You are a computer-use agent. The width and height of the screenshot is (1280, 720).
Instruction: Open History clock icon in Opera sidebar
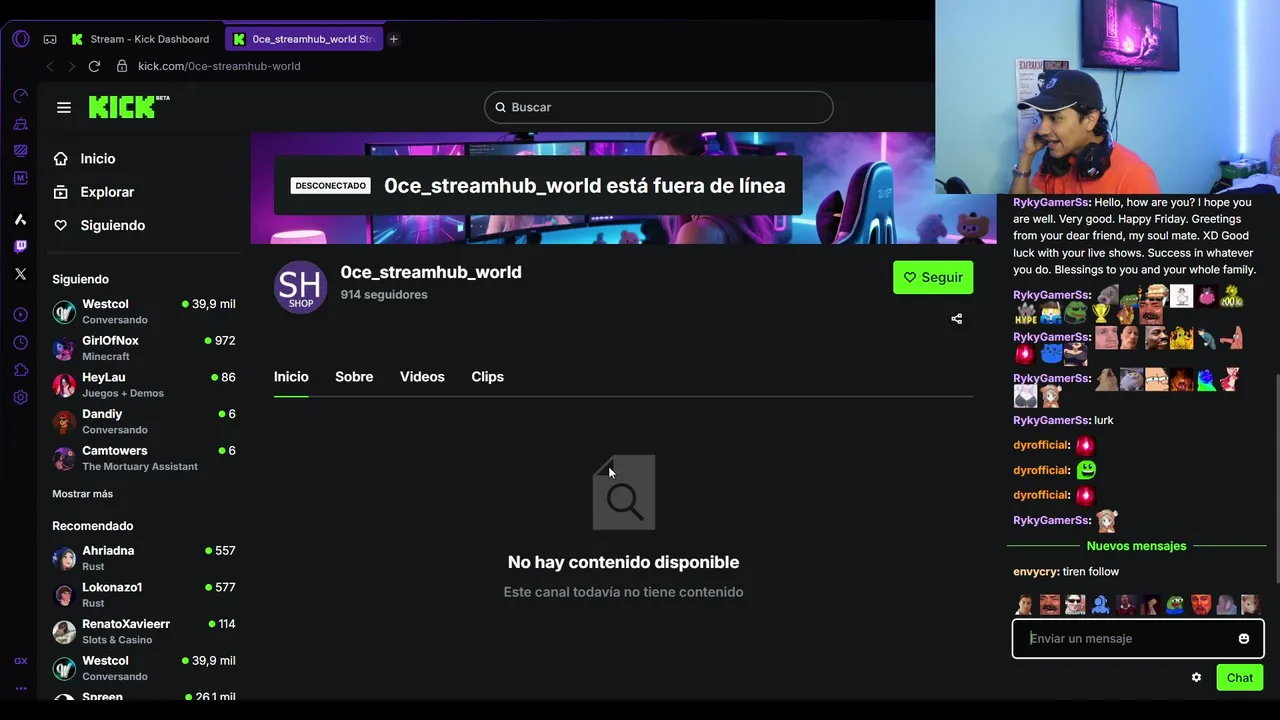(21, 343)
